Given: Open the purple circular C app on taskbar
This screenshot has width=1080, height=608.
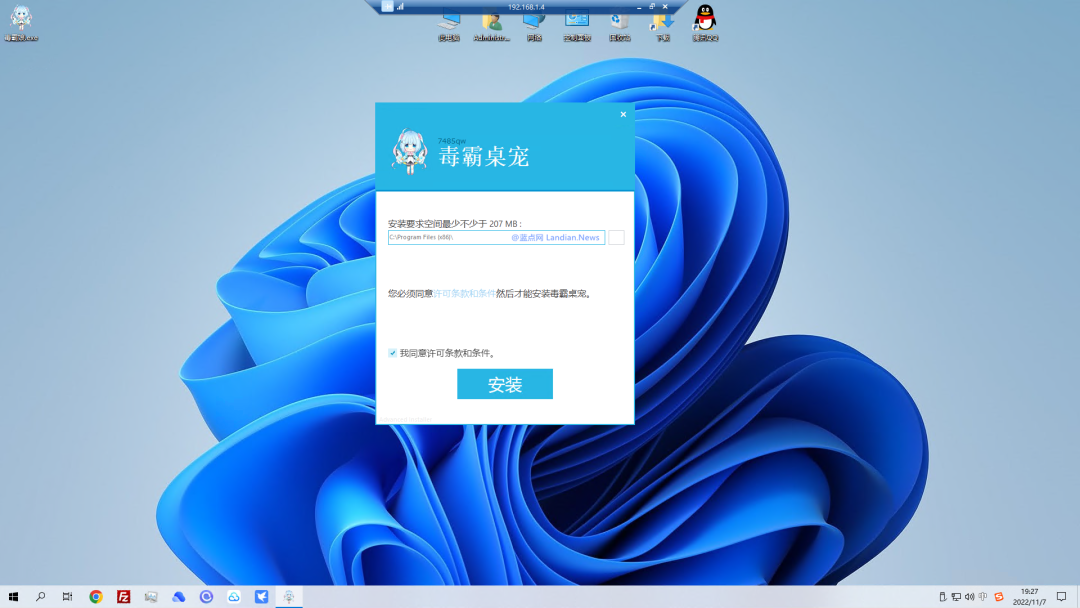Looking at the screenshot, I should point(206,597).
